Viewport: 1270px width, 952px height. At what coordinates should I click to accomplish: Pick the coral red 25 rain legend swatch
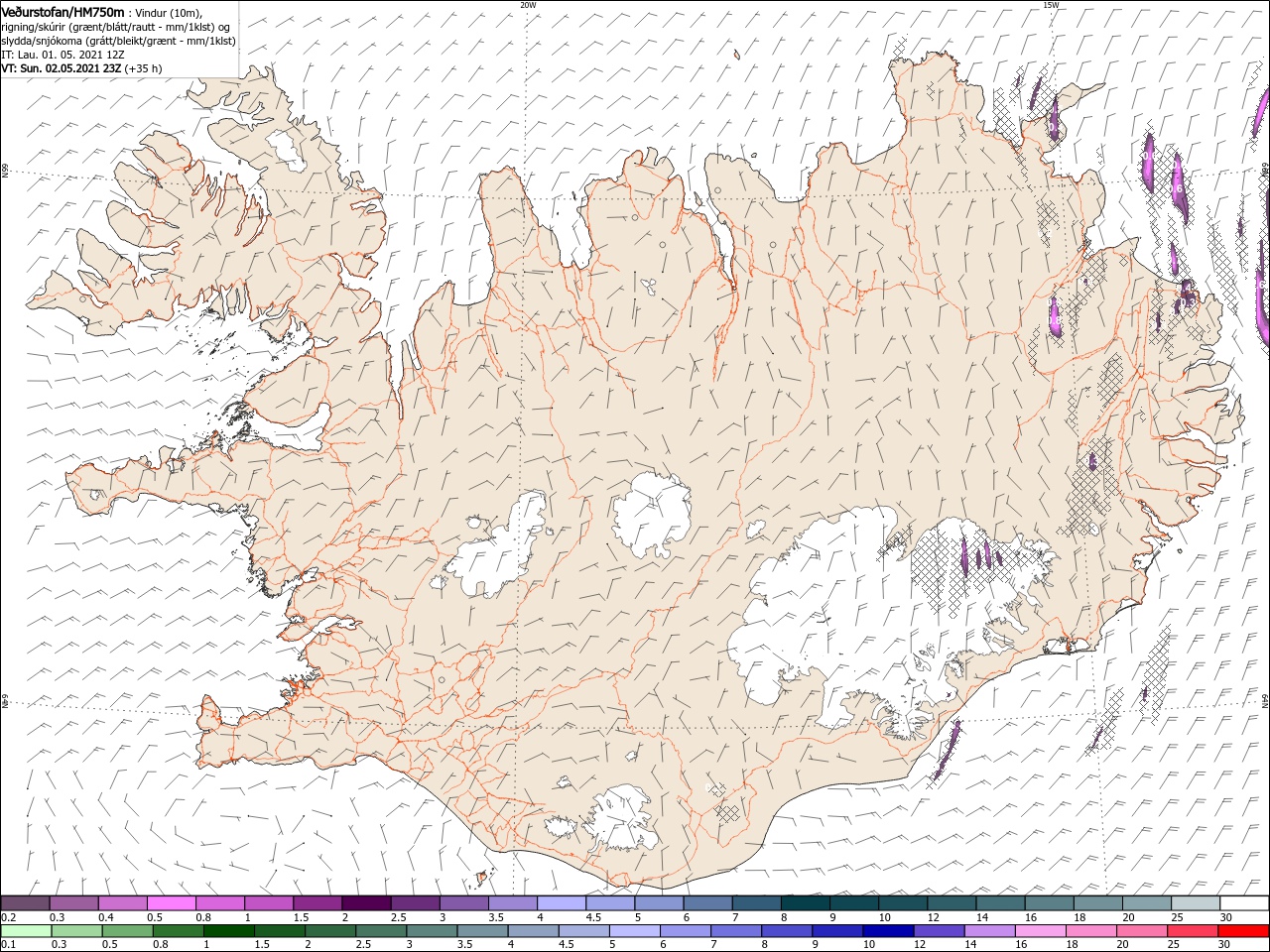pyautogui.click(x=1191, y=931)
